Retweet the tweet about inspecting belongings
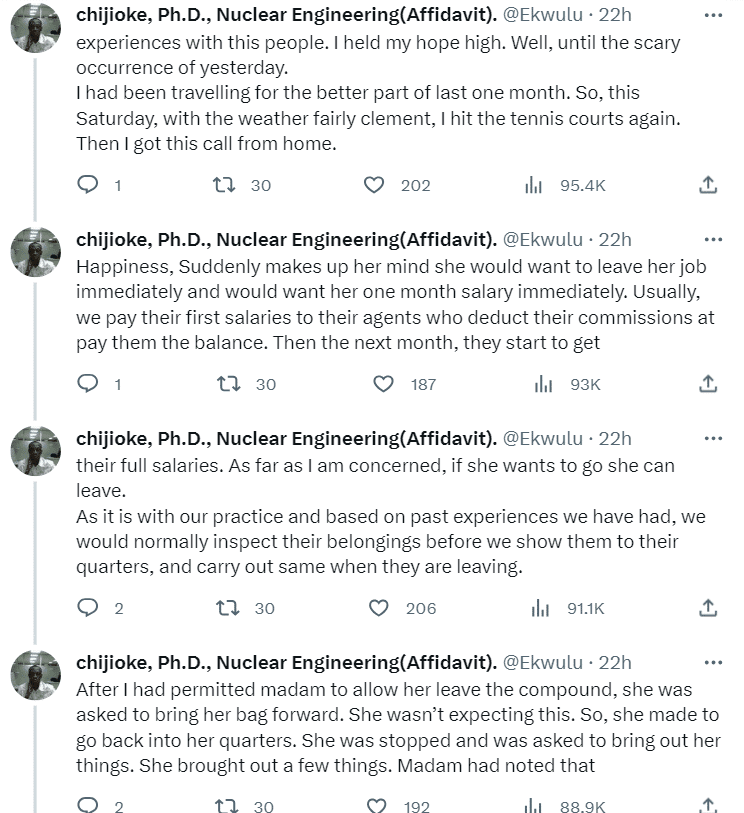744x813 pixels. [x=226, y=608]
